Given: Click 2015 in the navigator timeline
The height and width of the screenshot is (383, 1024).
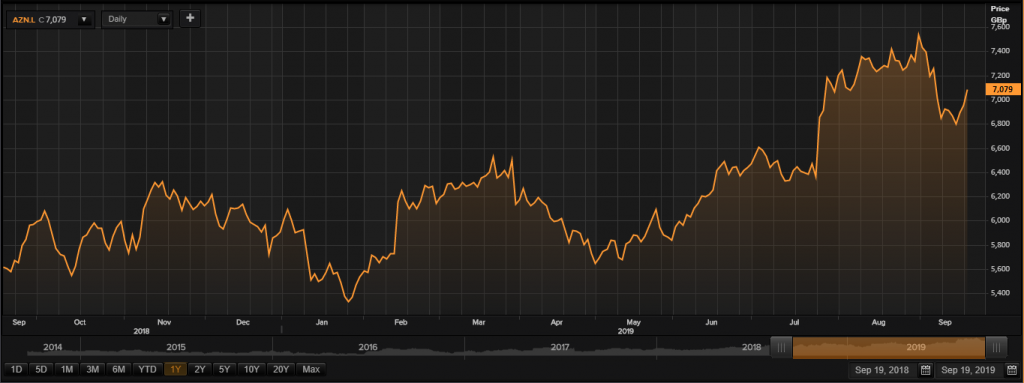Looking at the screenshot, I should click(177, 346).
